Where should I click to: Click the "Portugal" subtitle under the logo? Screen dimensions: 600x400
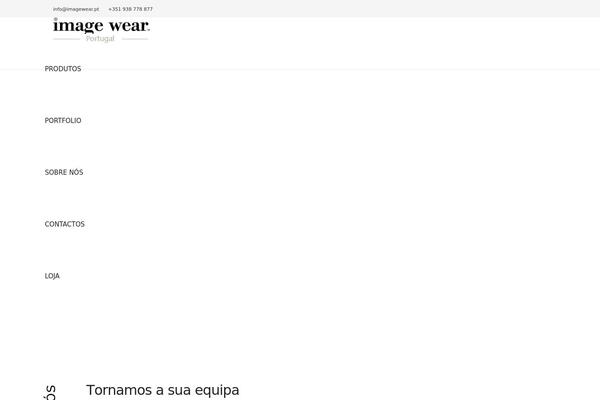100,39
